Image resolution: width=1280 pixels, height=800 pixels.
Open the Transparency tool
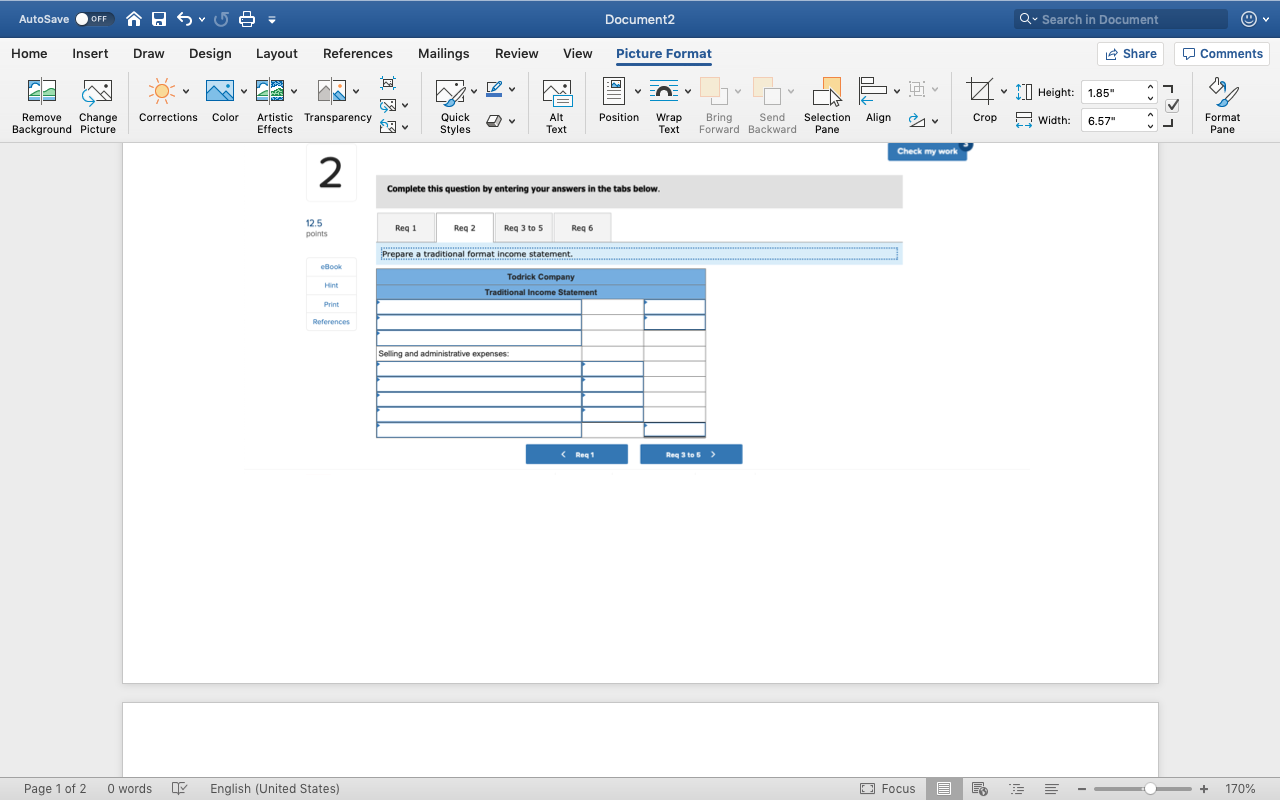click(x=337, y=103)
